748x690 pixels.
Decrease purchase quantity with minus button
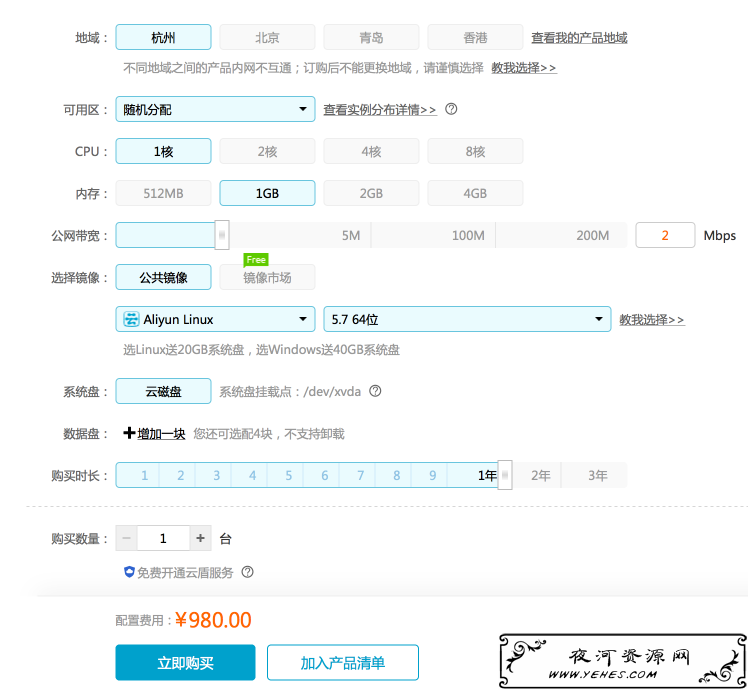click(x=126, y=538)
